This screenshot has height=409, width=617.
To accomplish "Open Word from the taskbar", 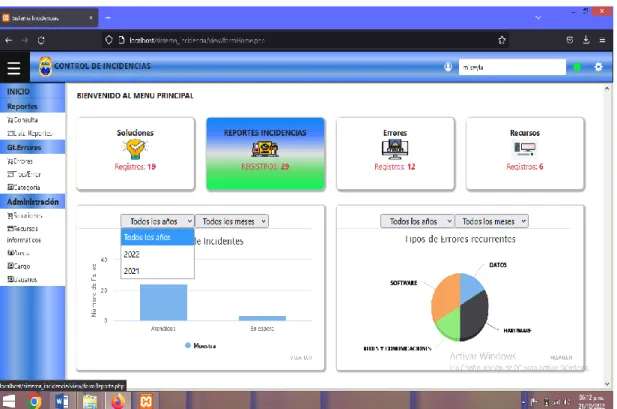I will (62, 401).
